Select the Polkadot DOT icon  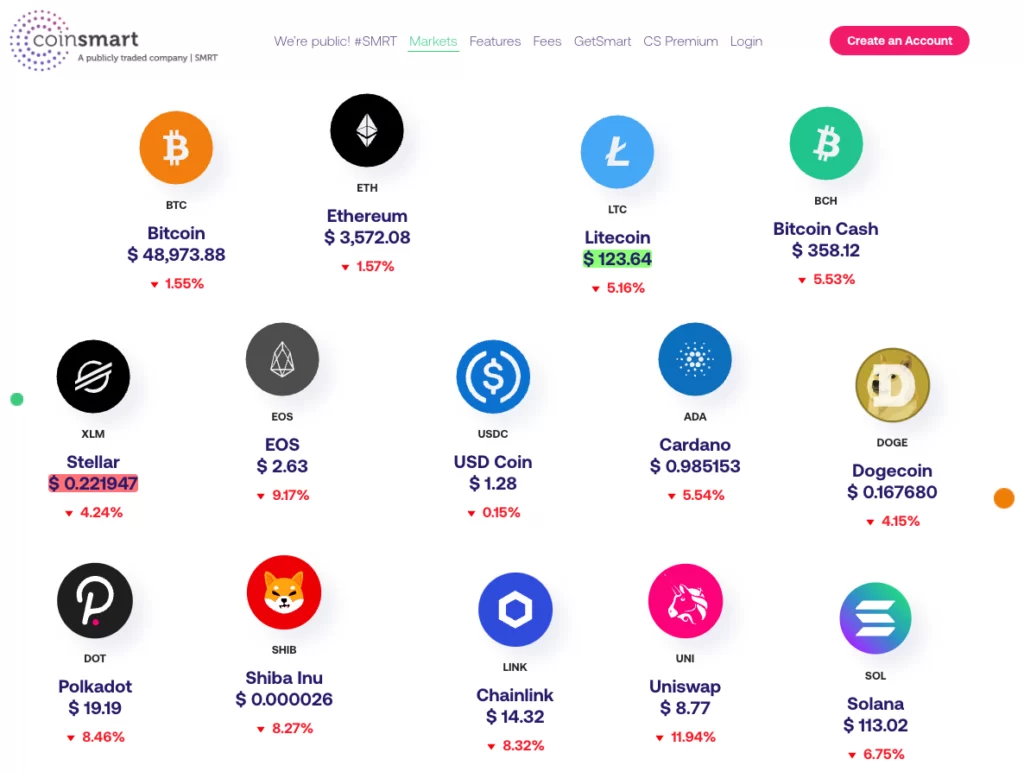click(94, 600)
